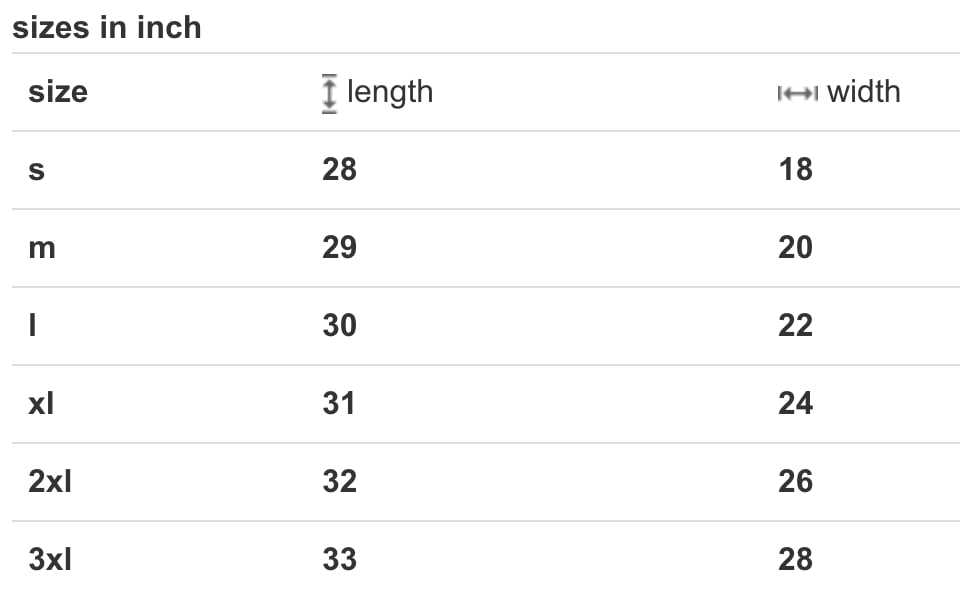Viewport: 960px width, 616px height.
Task: Click the 'width' column header label
Action: tap(864, 92)
